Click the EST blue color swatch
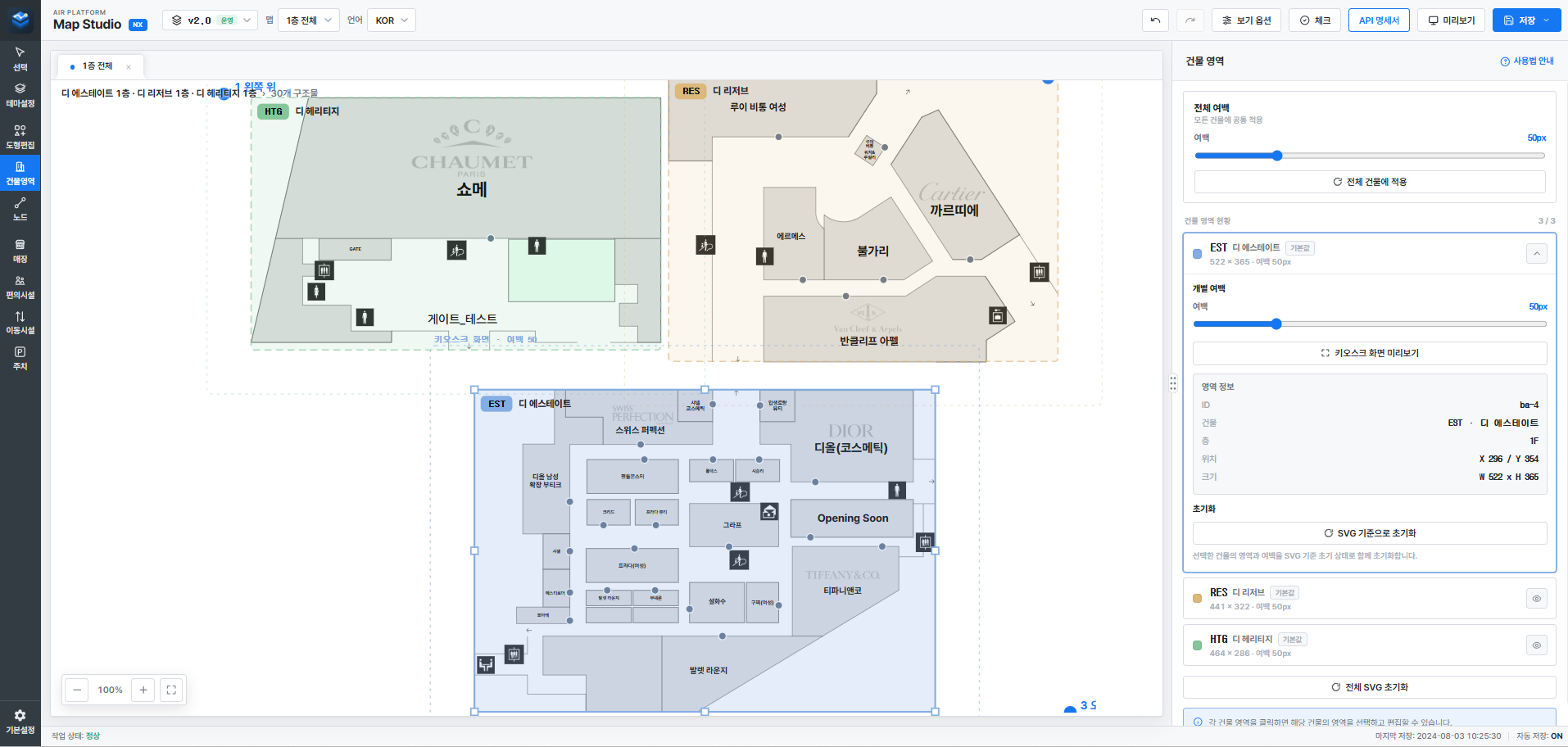 point(1197,254)
